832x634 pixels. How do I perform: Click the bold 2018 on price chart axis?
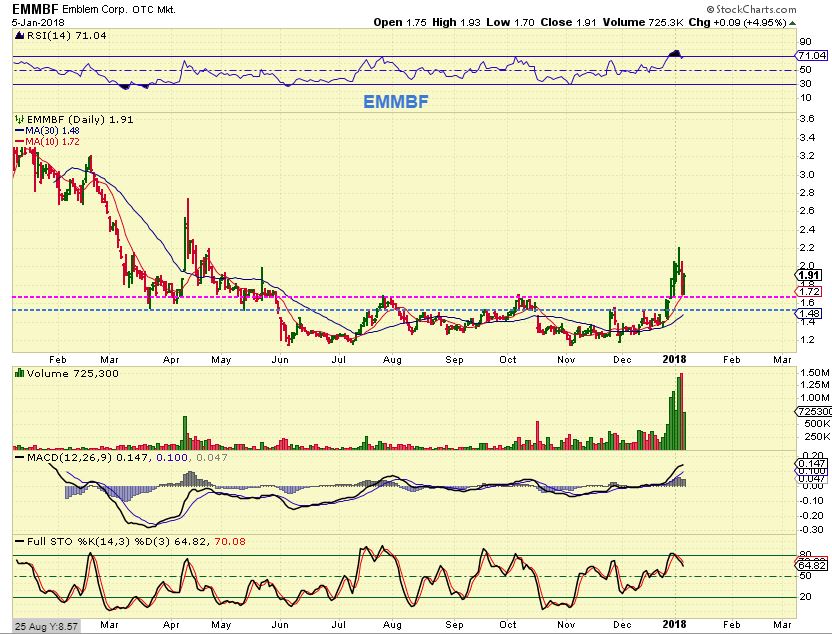674,359
